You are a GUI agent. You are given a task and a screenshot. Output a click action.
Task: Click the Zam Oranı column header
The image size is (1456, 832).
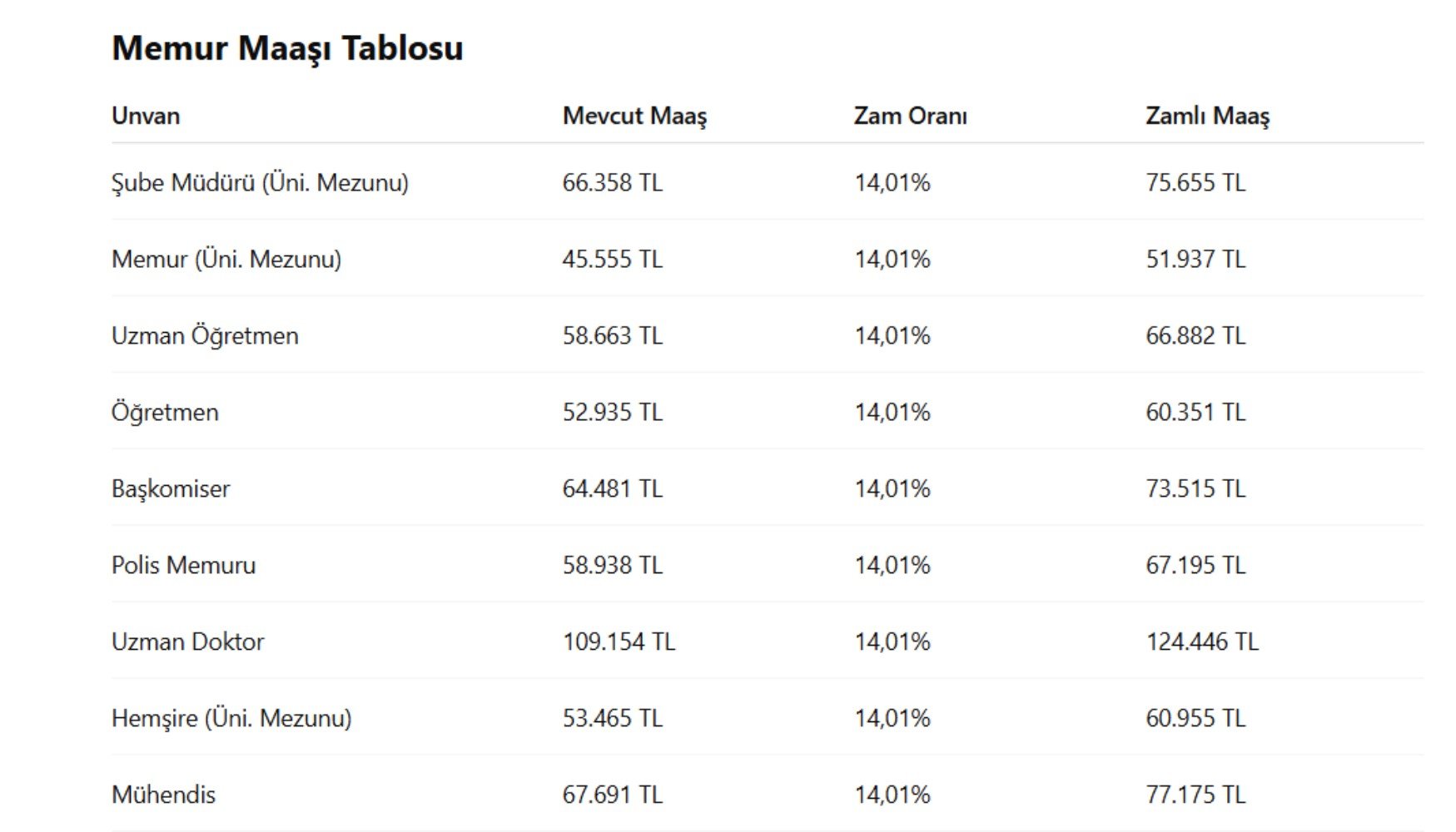click(x=910, y=116)
